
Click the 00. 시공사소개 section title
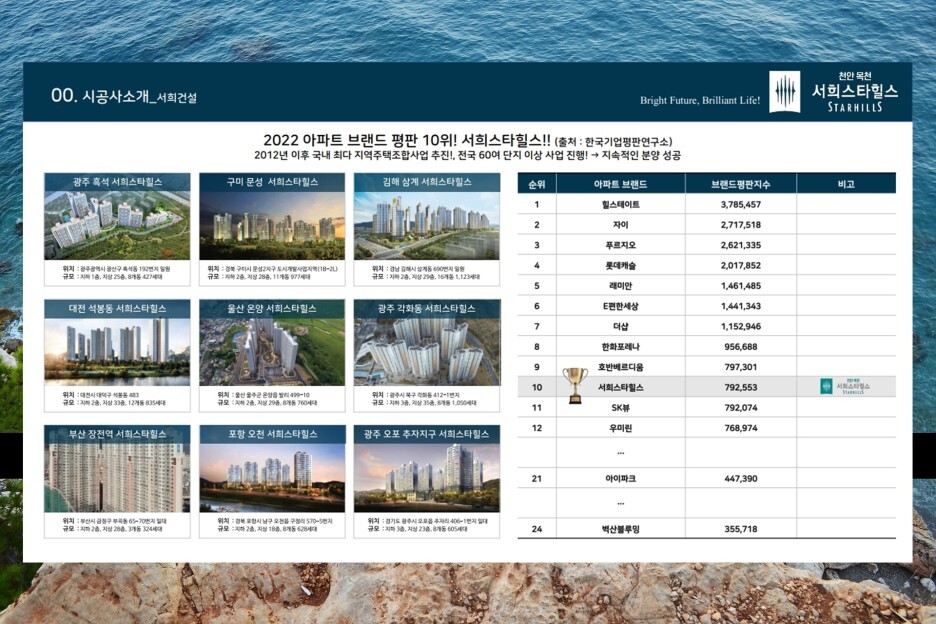pos(124,96)
